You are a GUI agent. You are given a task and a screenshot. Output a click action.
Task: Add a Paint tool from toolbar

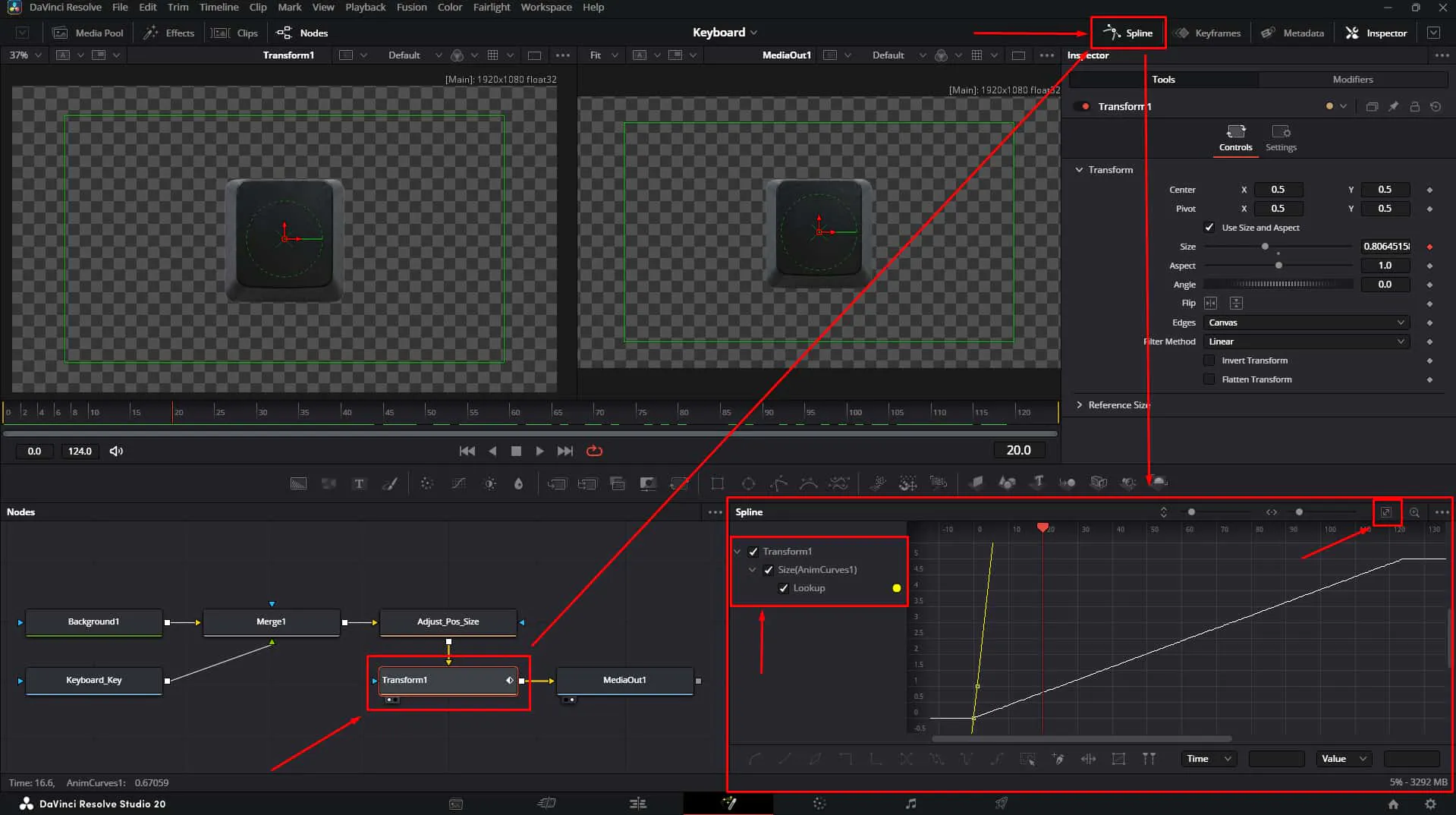tap(390, 483)
